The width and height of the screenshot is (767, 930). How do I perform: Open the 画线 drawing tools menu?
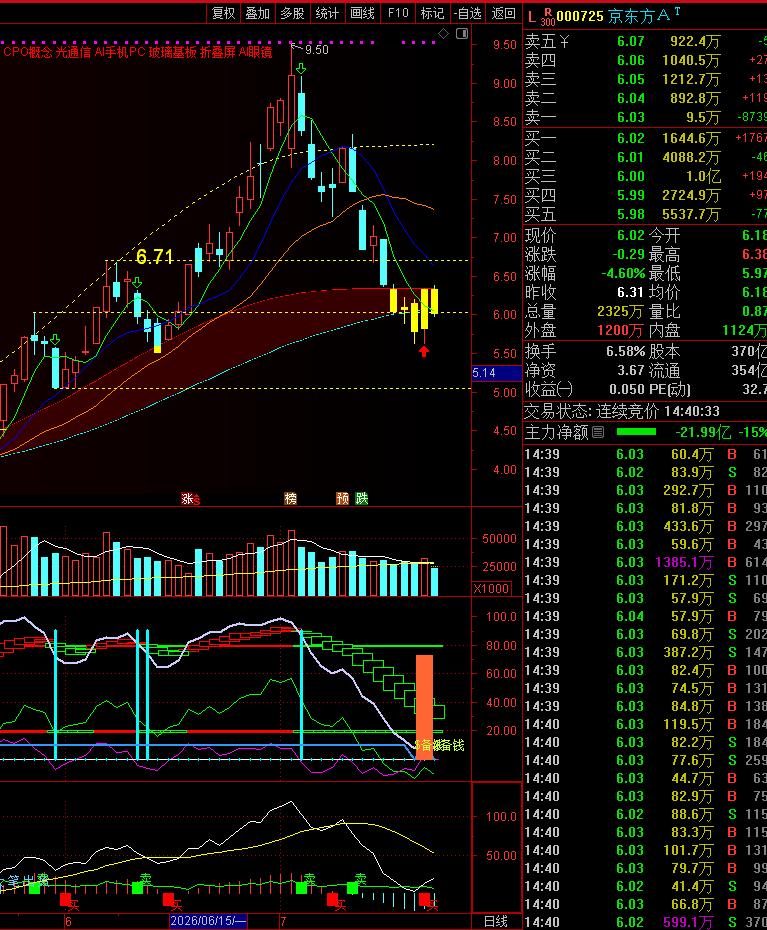click(362, 13)
